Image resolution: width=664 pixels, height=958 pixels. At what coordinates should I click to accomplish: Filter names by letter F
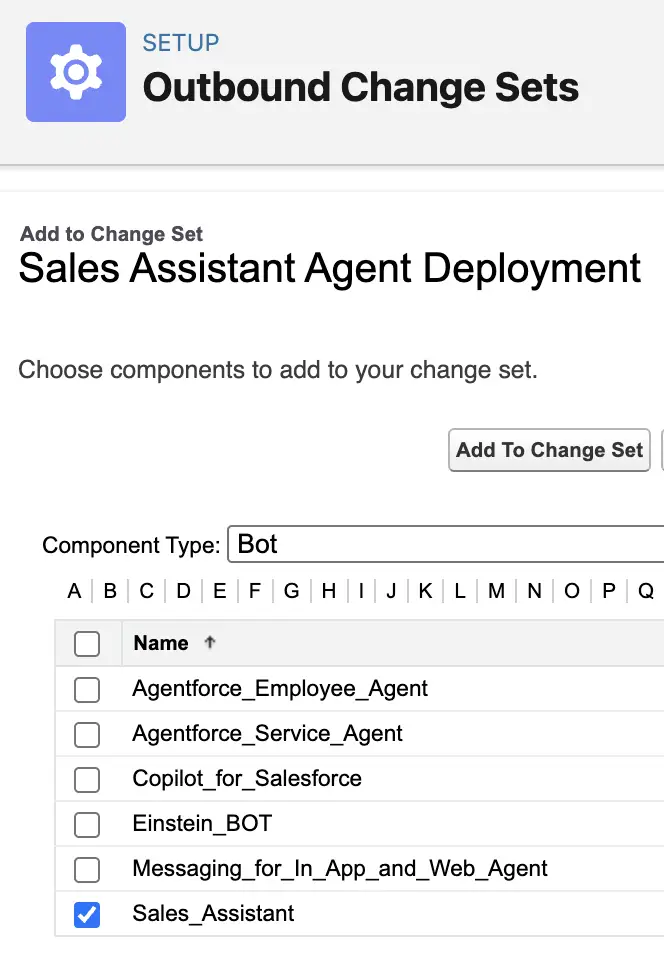coord(255,591)
